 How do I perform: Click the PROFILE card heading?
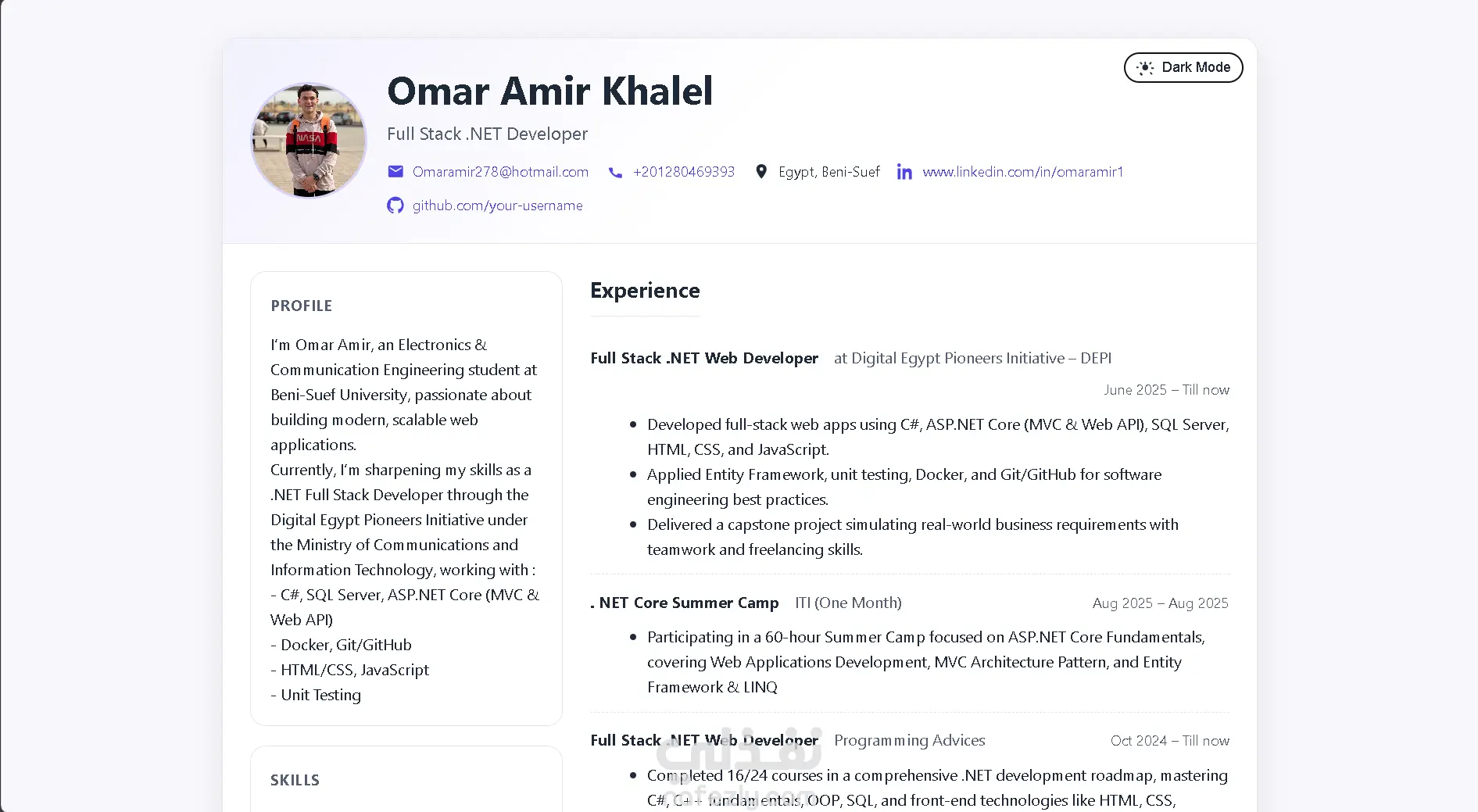[301, 306]
